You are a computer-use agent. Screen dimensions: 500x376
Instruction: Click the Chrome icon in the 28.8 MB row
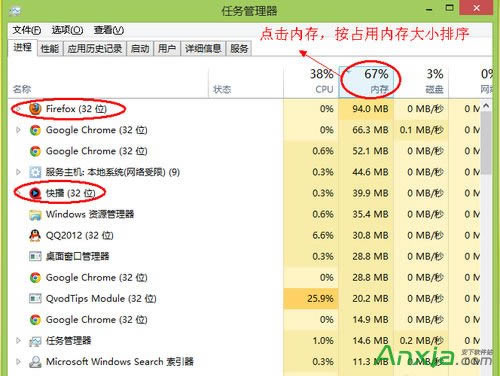pyautogui.click(x=35, y=277)
